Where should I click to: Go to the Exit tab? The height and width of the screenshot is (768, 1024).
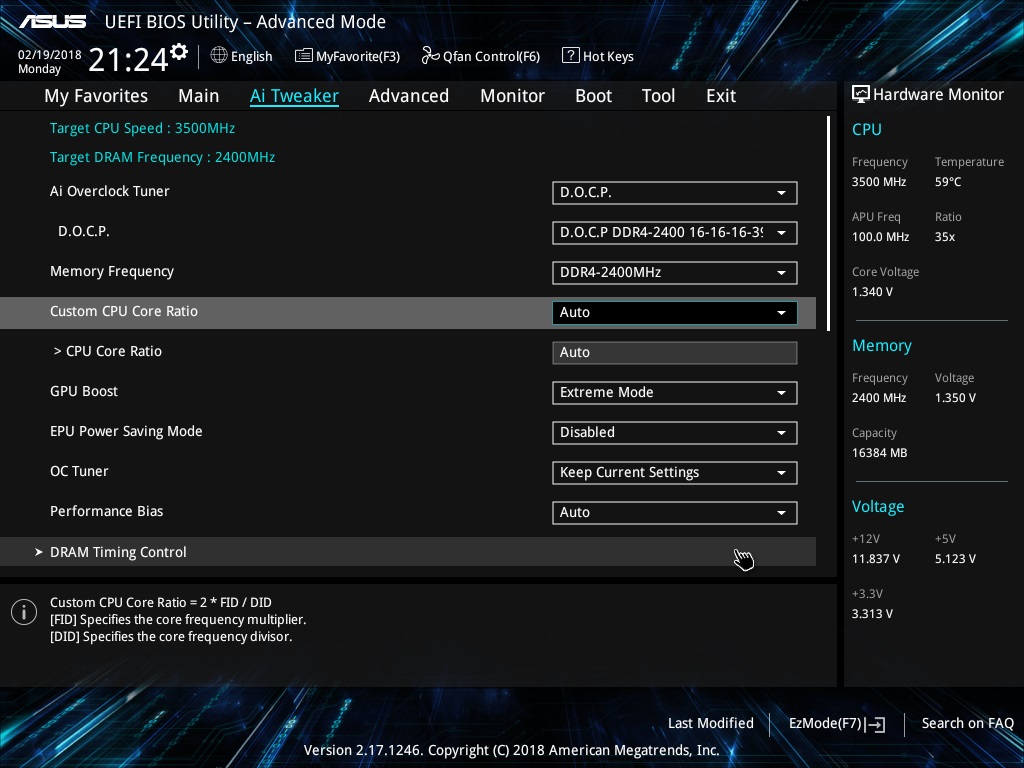tap(721, 96)
